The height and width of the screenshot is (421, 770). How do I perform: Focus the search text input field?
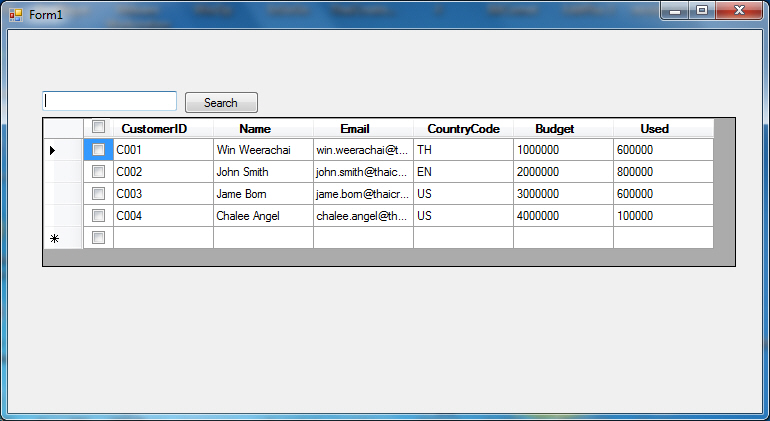tap(110, 101)
